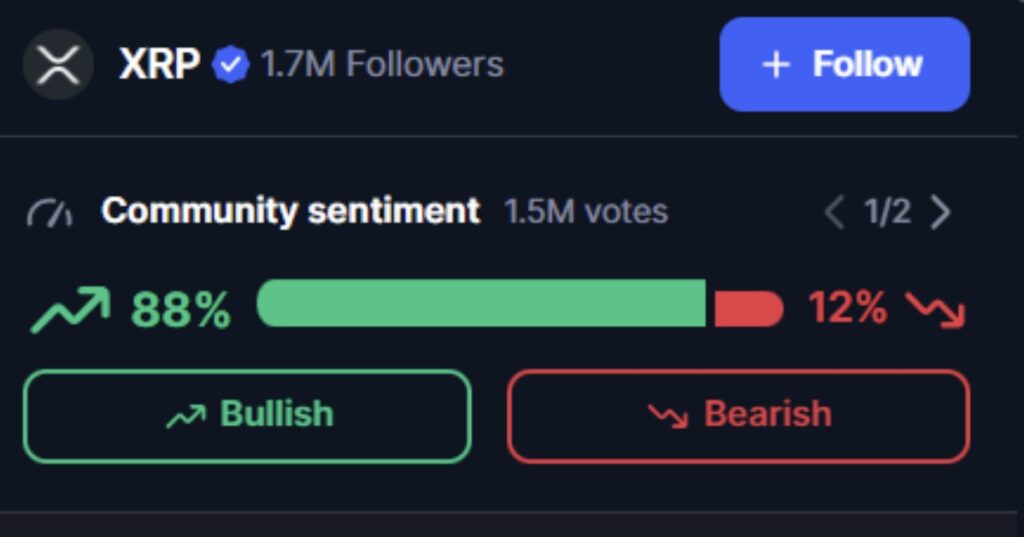1024x537 pixels.
Task: Go to previous sentiment page chevron
Action: 834,212
